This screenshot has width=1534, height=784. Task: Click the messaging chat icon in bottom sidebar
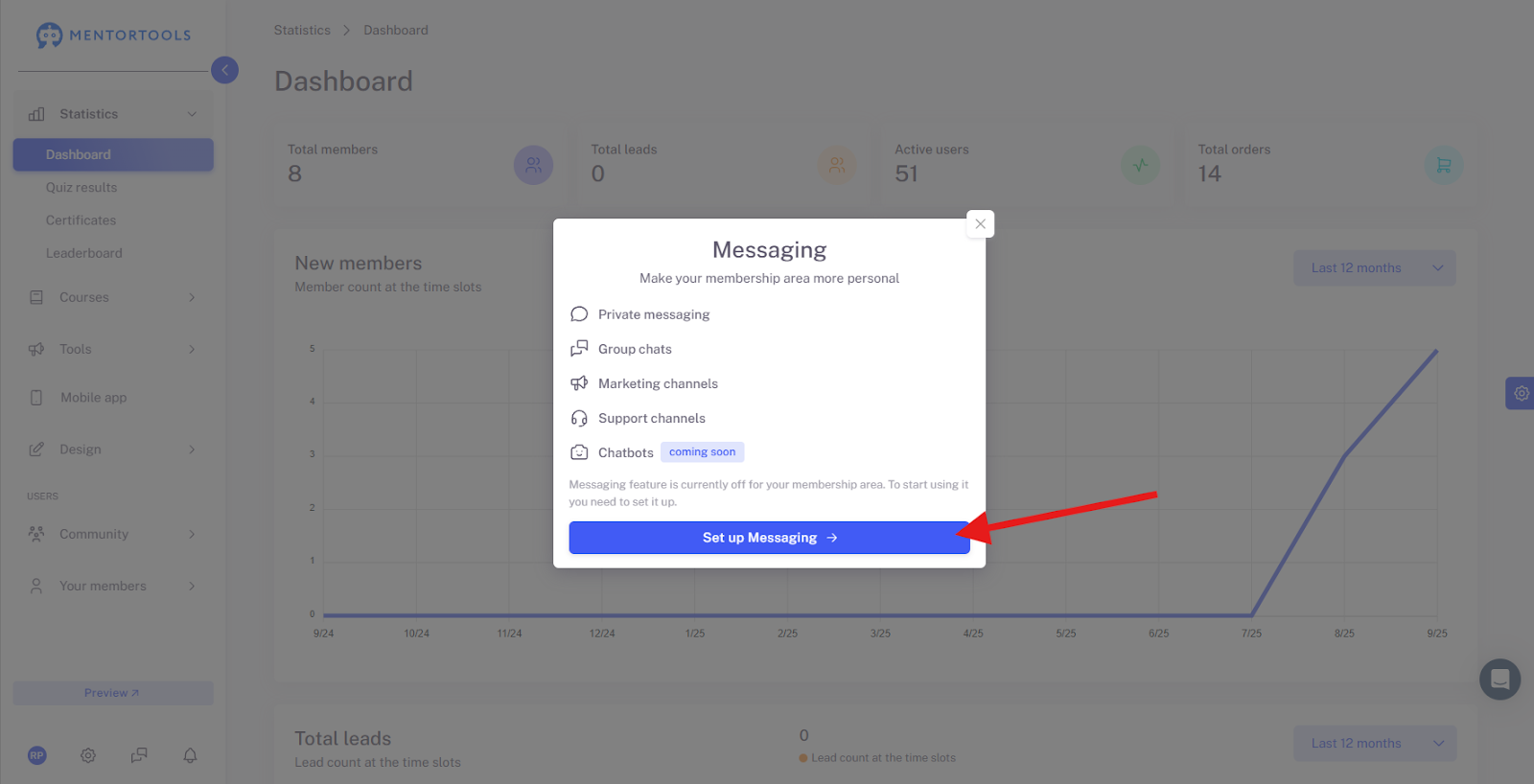[x=139, y=755]
